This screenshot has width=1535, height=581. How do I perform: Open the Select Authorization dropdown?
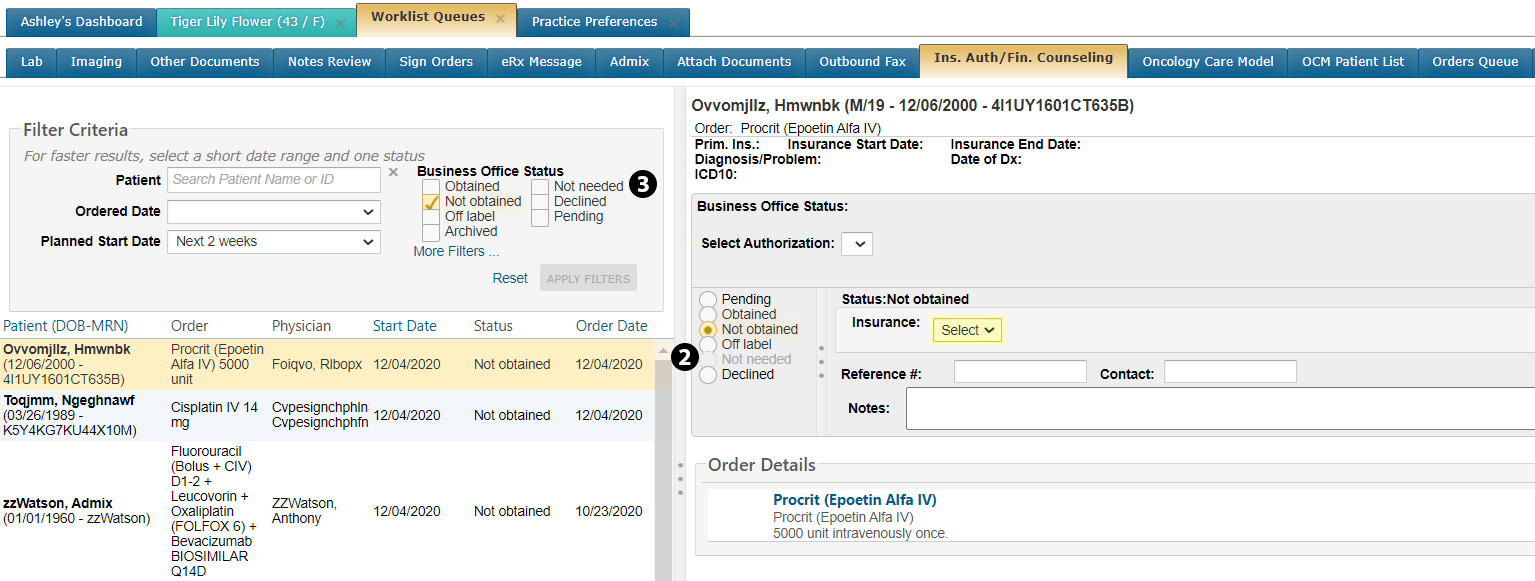pyautogui.click(x=857, y=243)
